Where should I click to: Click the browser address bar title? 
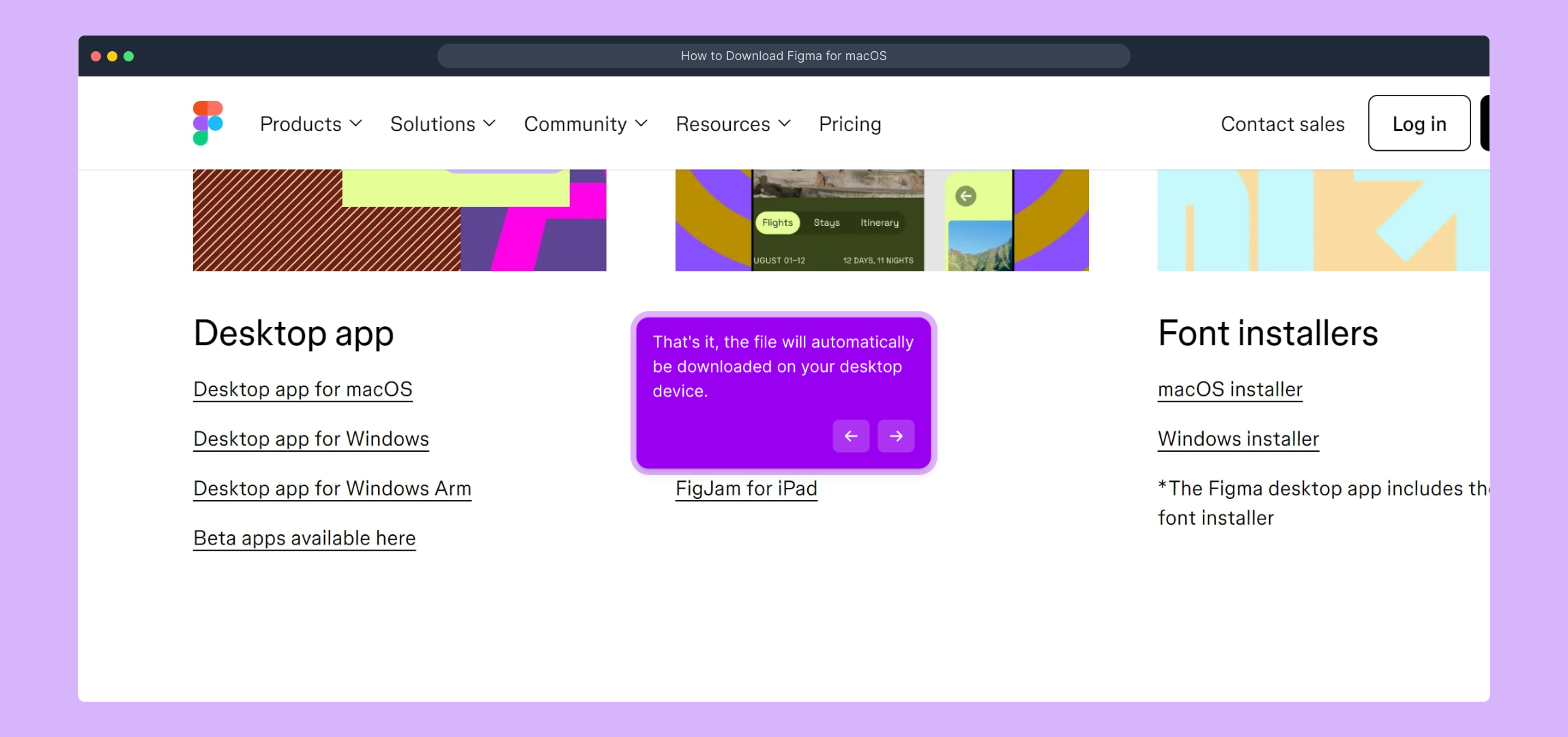pyautogui.click(x=783, y=56)
